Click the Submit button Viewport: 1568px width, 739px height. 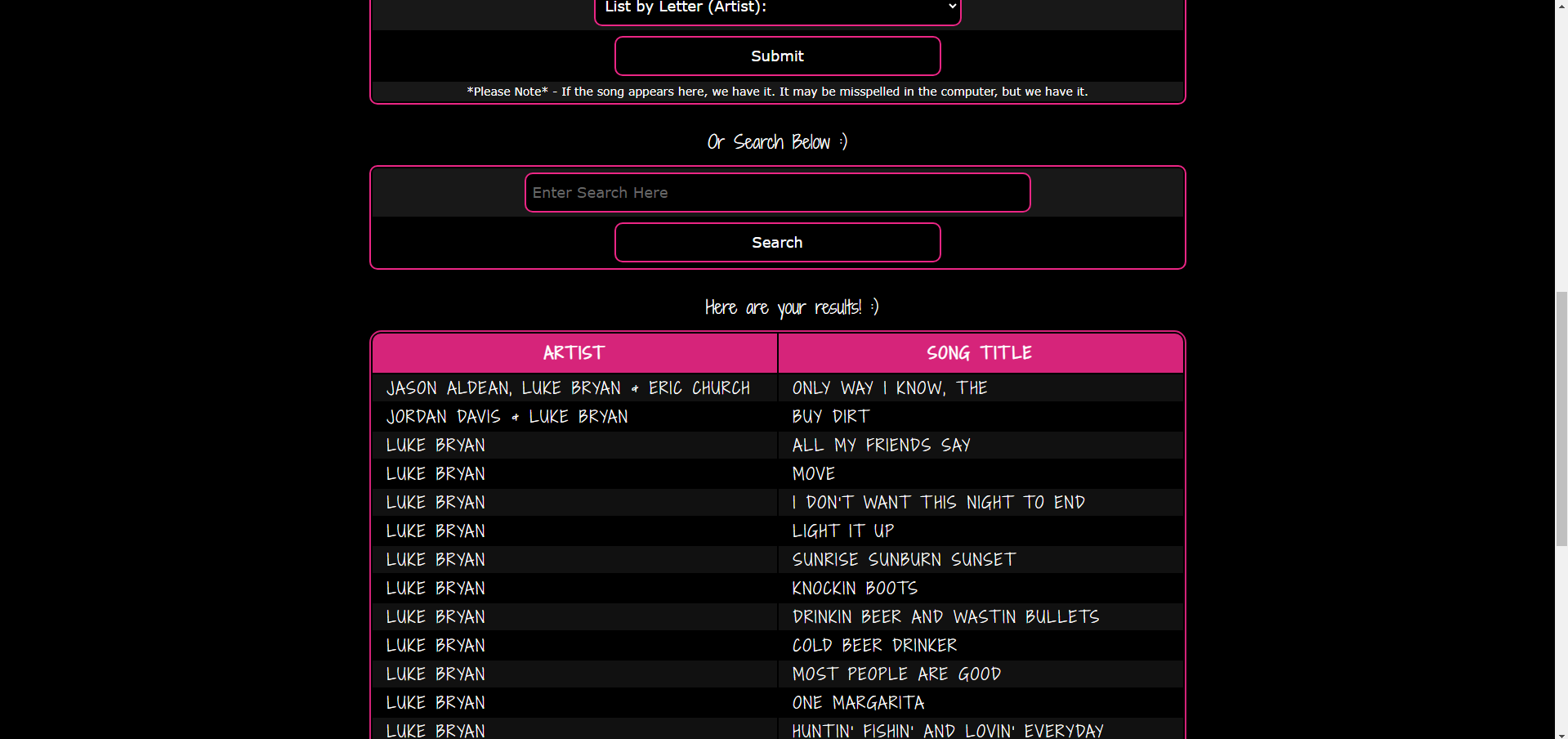pyautogui.click(x=777, y=56)
